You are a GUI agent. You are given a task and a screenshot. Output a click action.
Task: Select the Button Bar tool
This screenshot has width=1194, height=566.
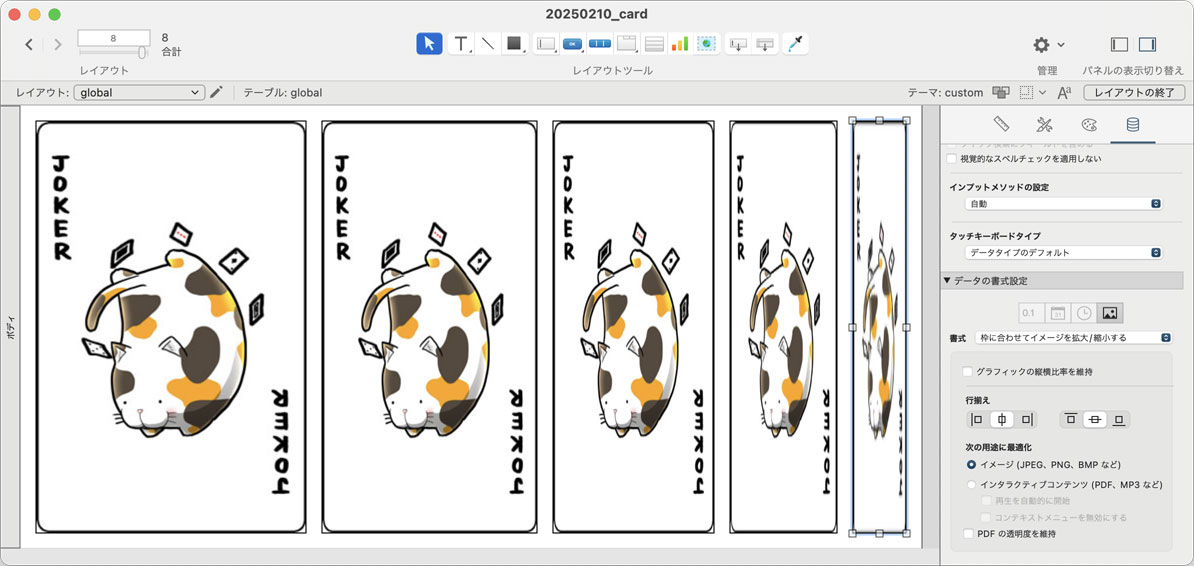(x=600, y=43)
